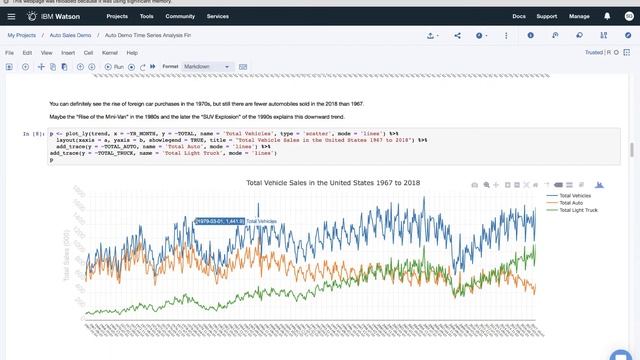The height and width of the screenshot is (360, 640).
Task: Open the Tools navigation menu
Action: click(x=147, y=16)
